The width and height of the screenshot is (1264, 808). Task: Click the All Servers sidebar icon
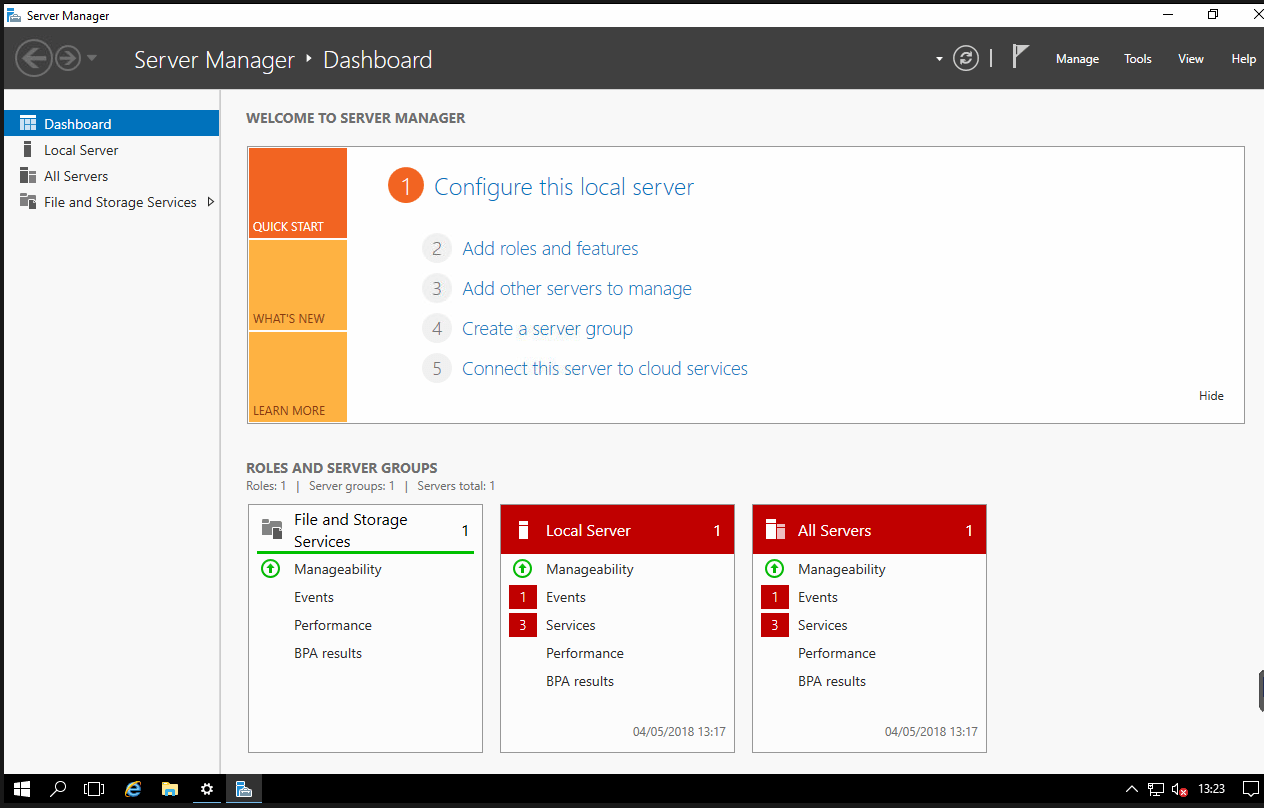coord(28,176)
